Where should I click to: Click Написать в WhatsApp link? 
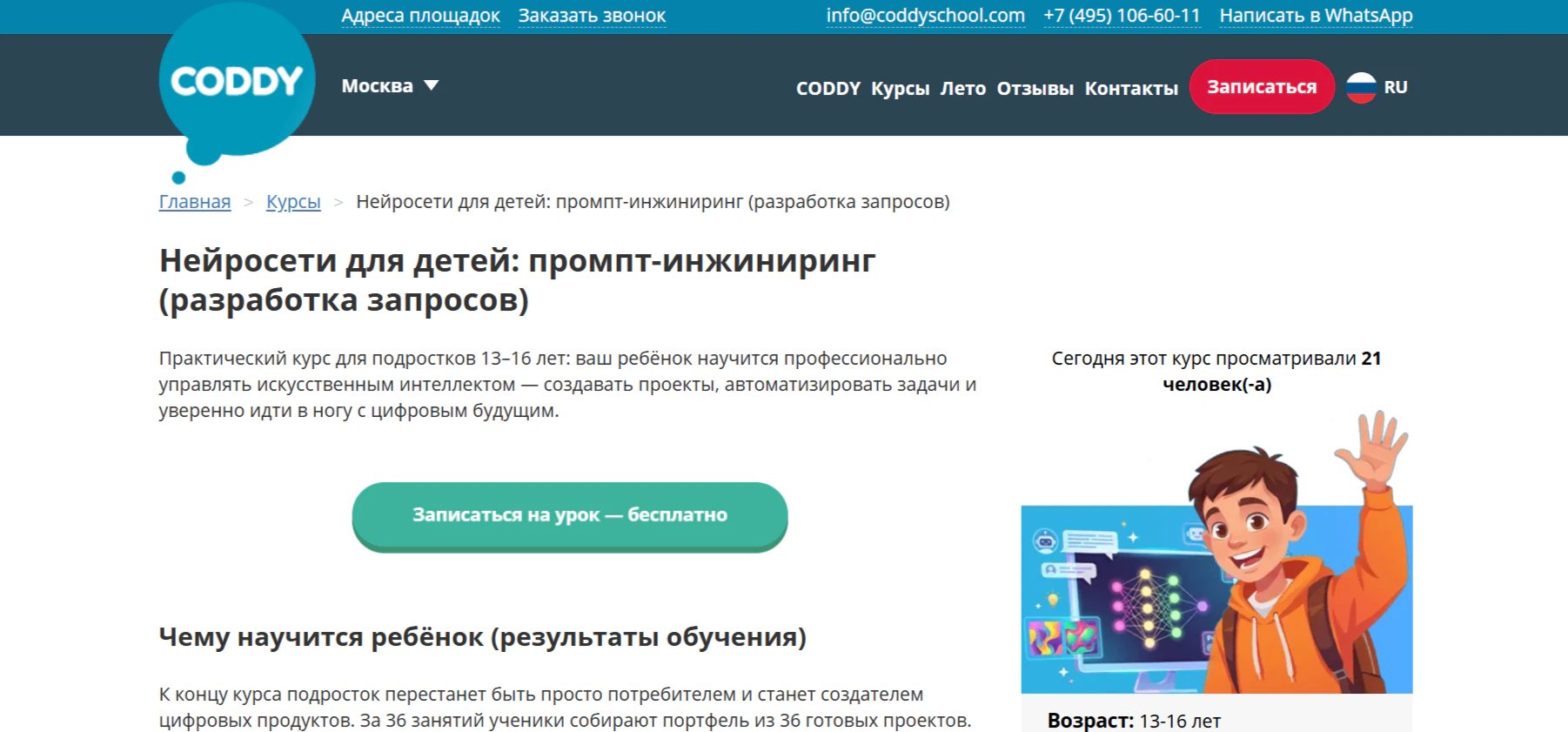click(1316, 16)
